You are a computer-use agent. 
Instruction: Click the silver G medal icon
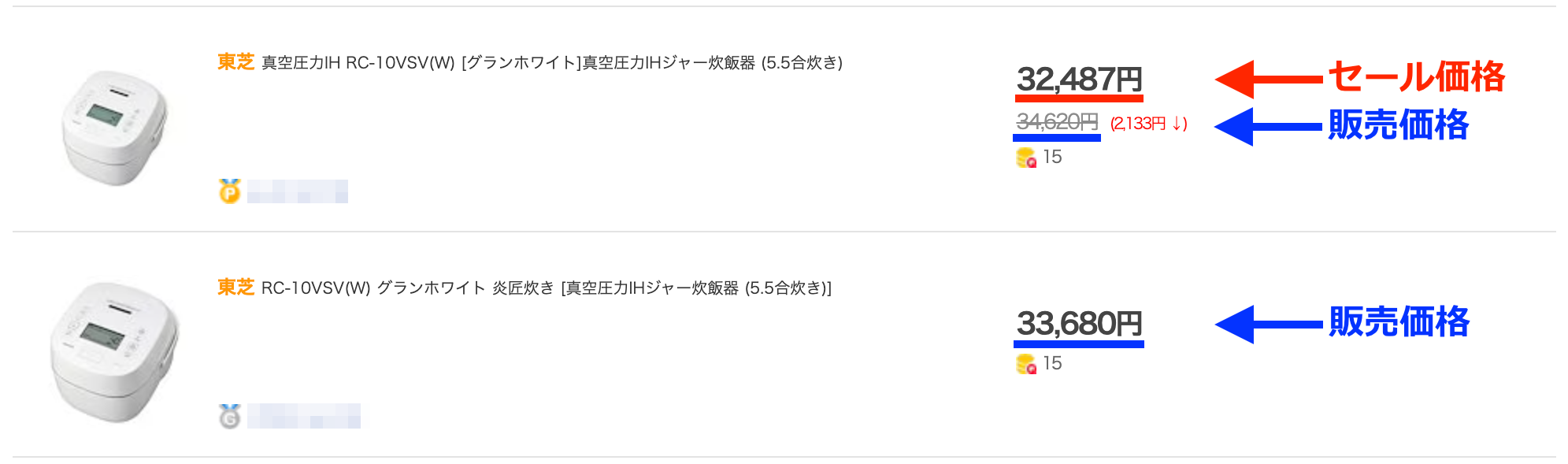[x=229, y=416]
